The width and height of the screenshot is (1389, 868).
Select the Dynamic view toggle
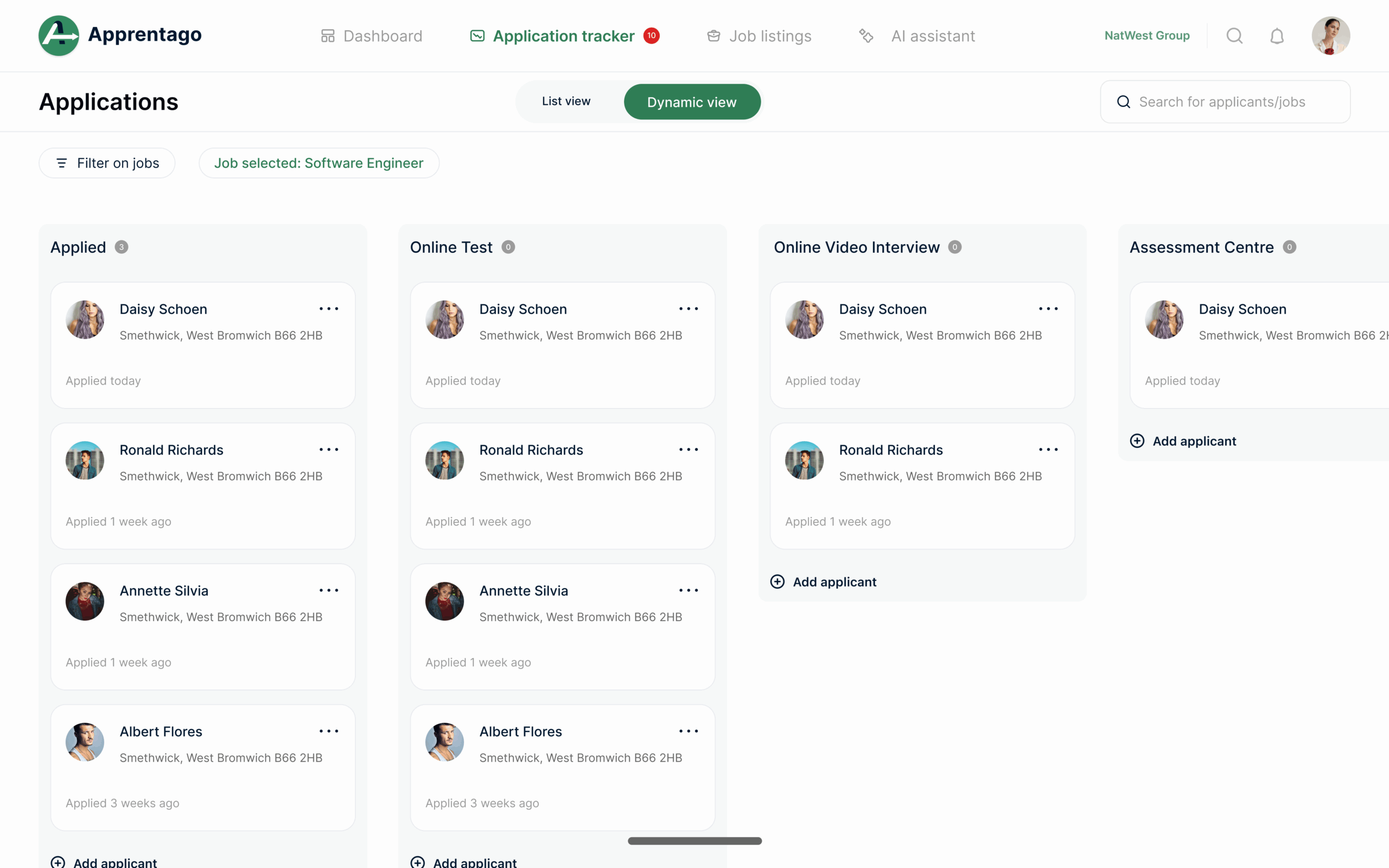pos(692,102)
